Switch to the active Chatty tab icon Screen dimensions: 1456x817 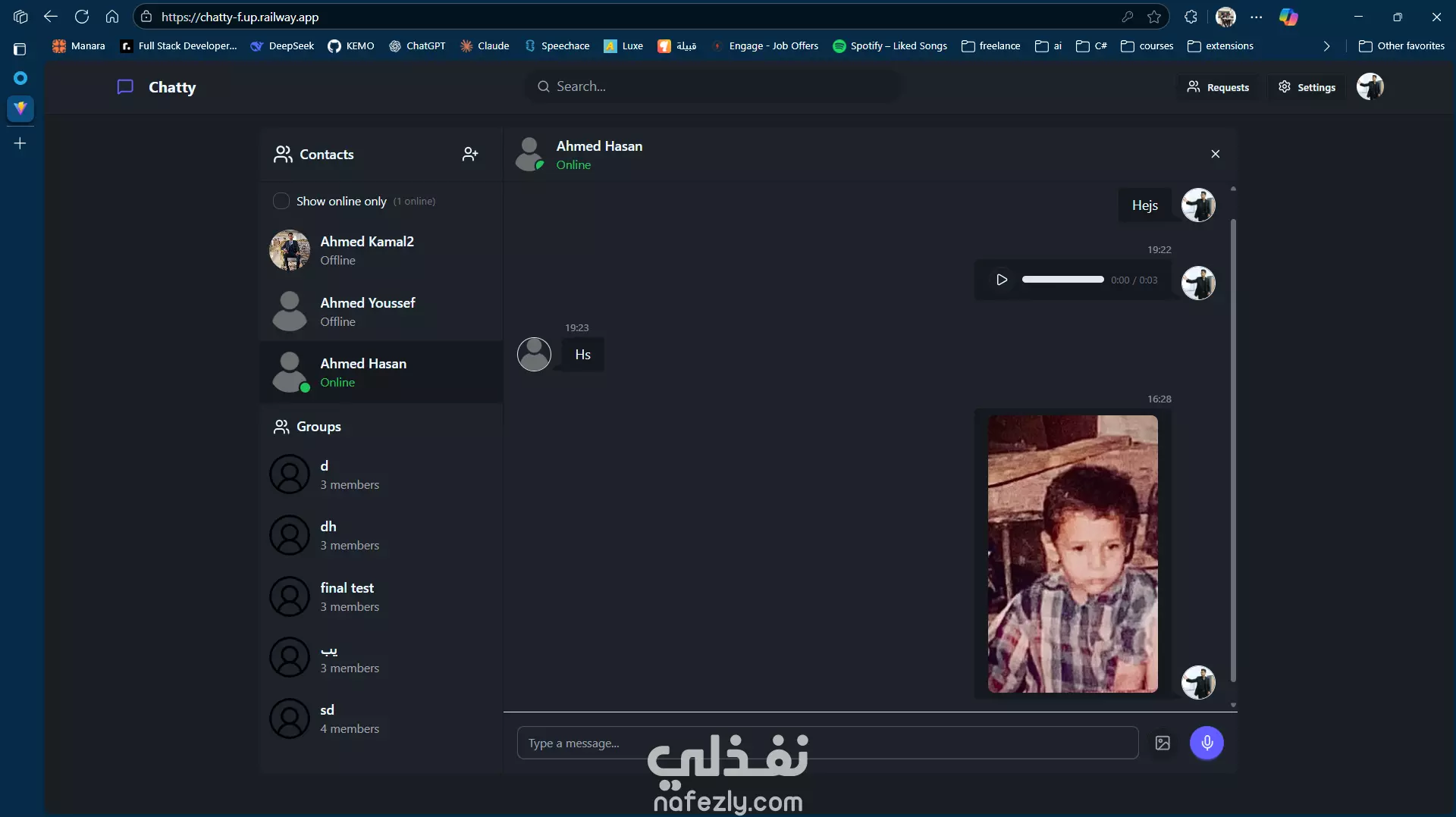click(20, 108)
